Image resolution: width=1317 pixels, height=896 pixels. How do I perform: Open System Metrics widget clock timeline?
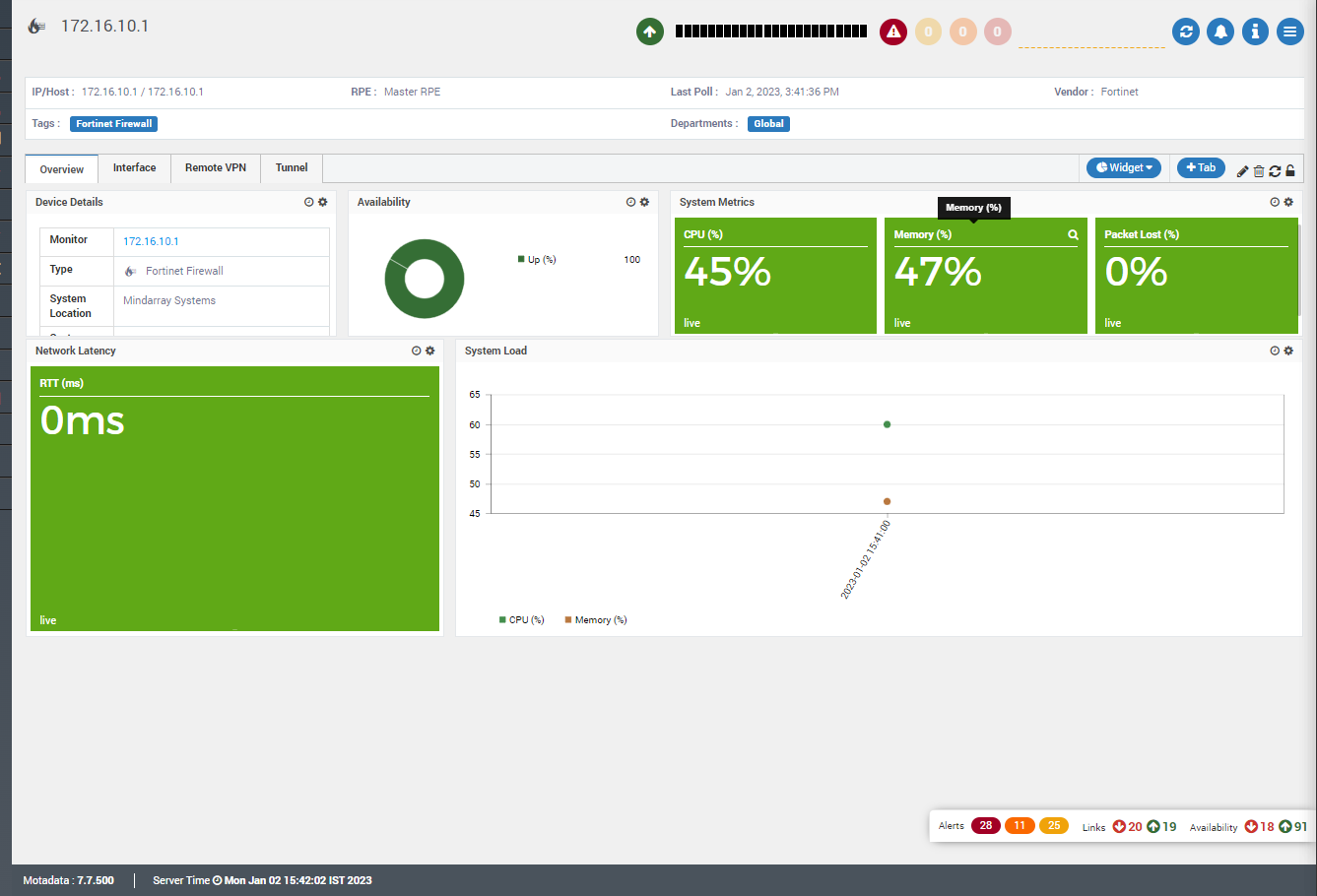point(1275,202)
